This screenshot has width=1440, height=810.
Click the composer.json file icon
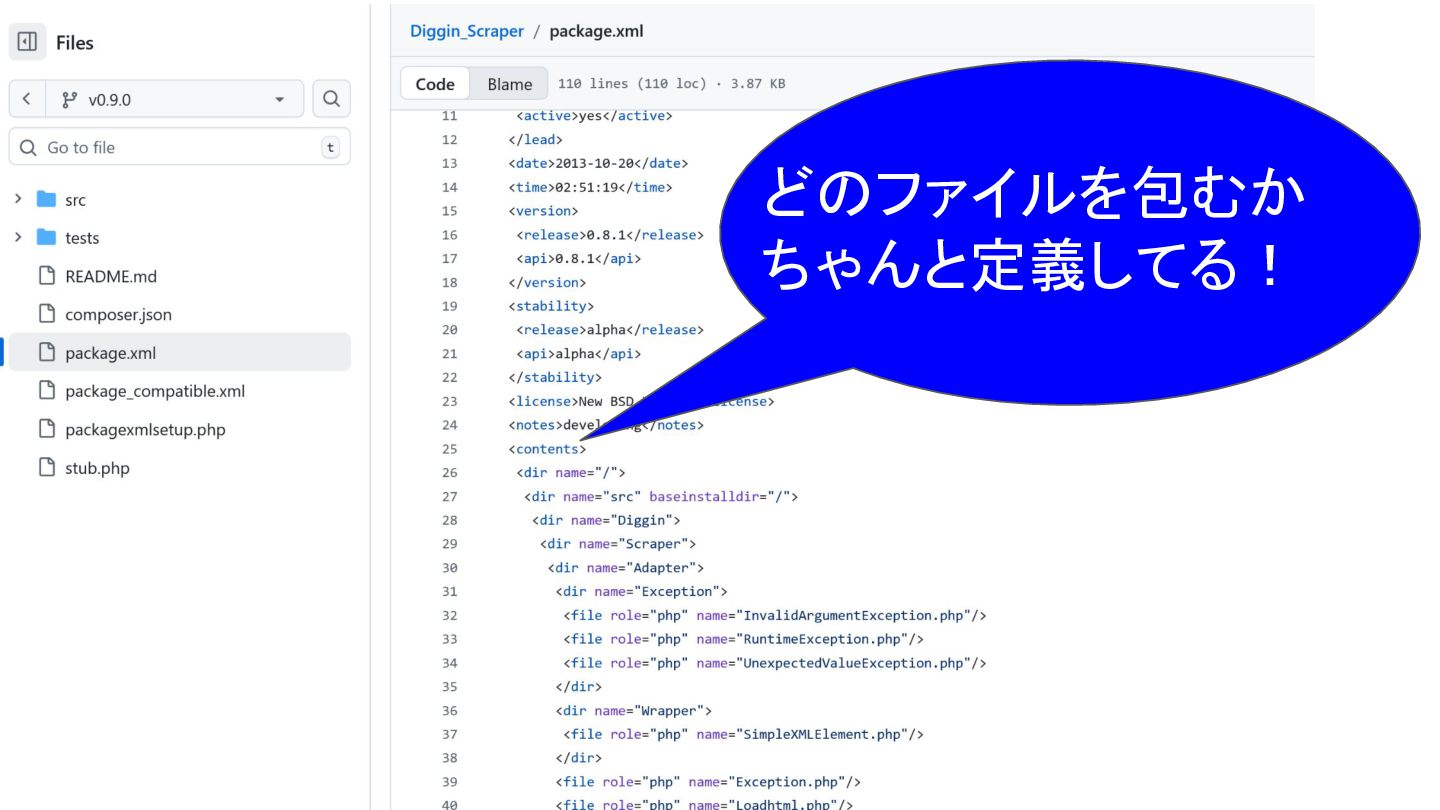pos(46,314)
